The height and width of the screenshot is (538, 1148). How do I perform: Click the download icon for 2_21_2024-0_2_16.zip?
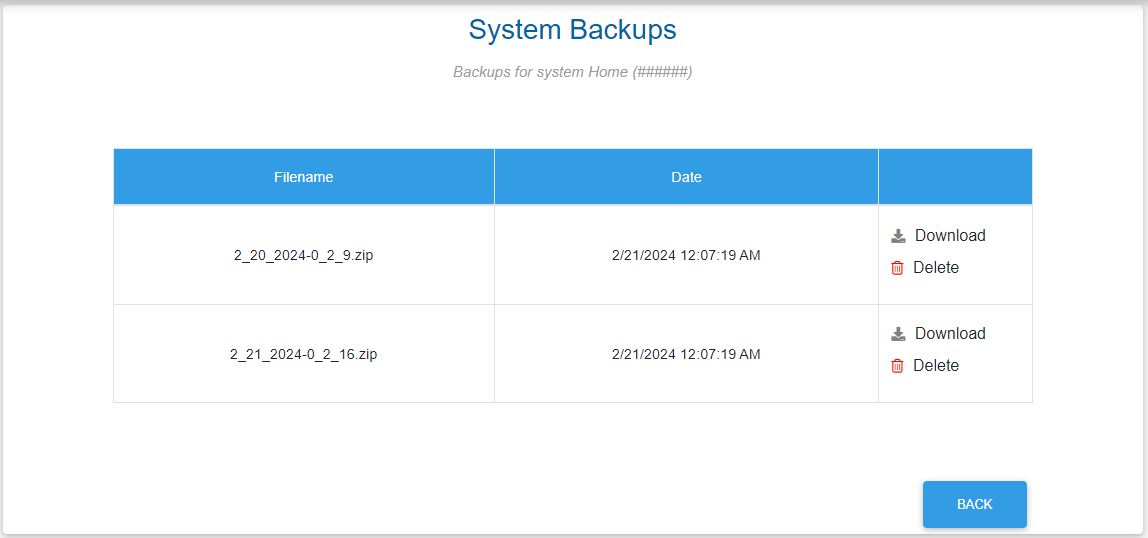pos(898,334)
